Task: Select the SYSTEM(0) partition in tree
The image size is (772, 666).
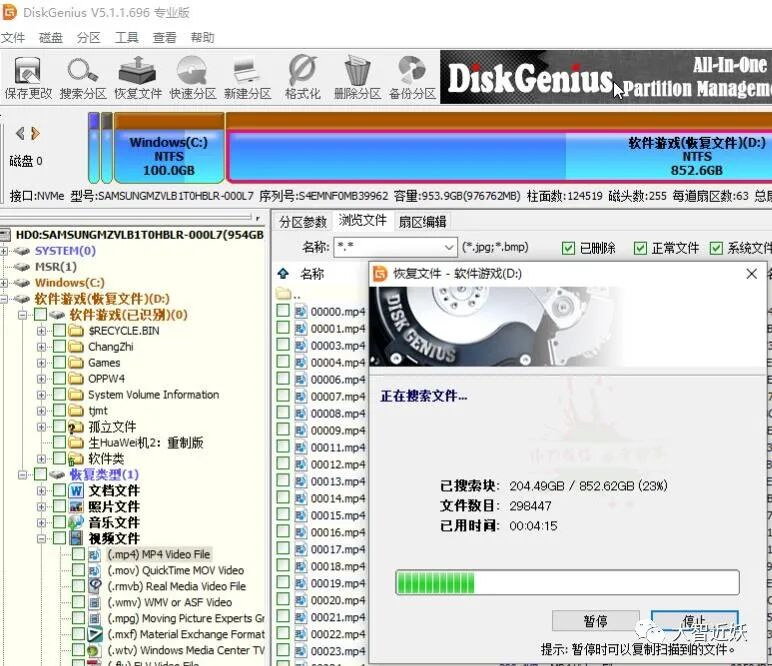Action: pos(65,251)
